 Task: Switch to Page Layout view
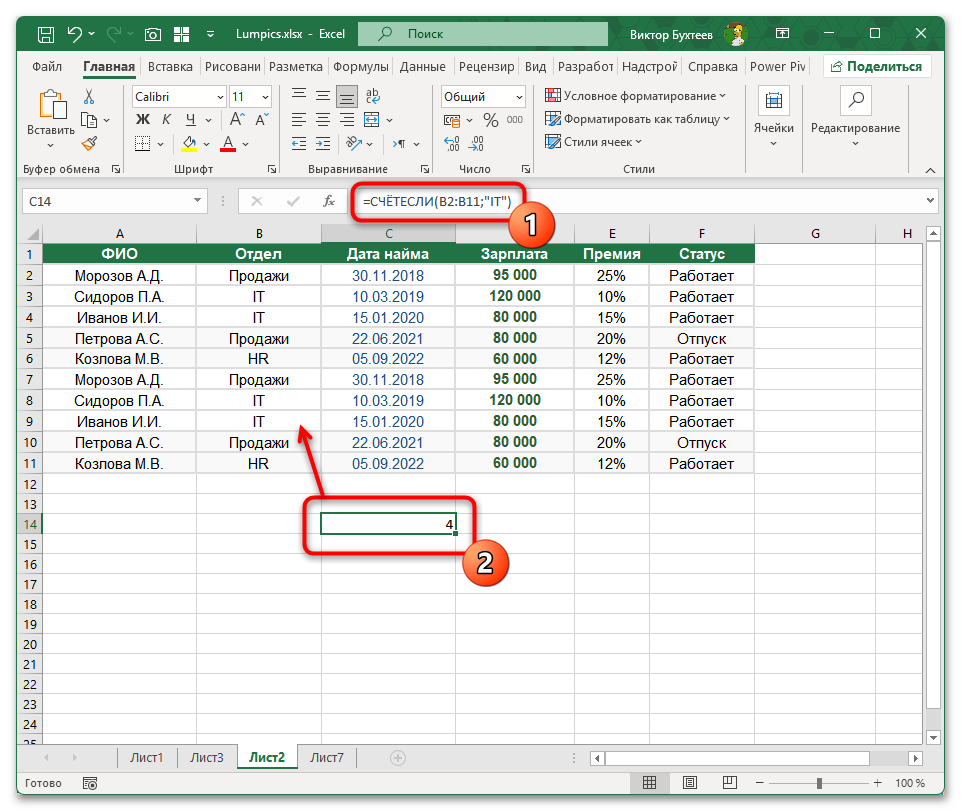[x=689, y=783]
